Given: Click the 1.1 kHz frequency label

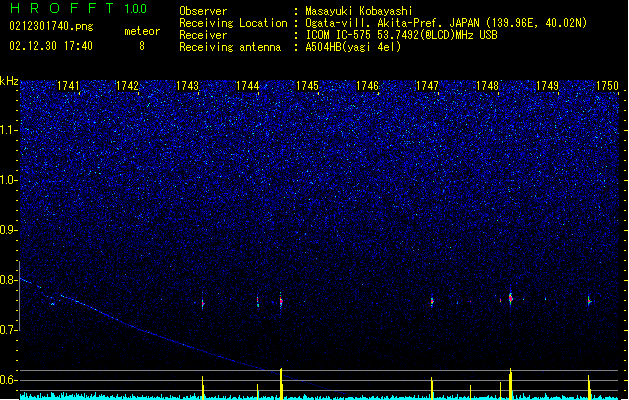Looking at the screenshot, I should click(9, 130).
